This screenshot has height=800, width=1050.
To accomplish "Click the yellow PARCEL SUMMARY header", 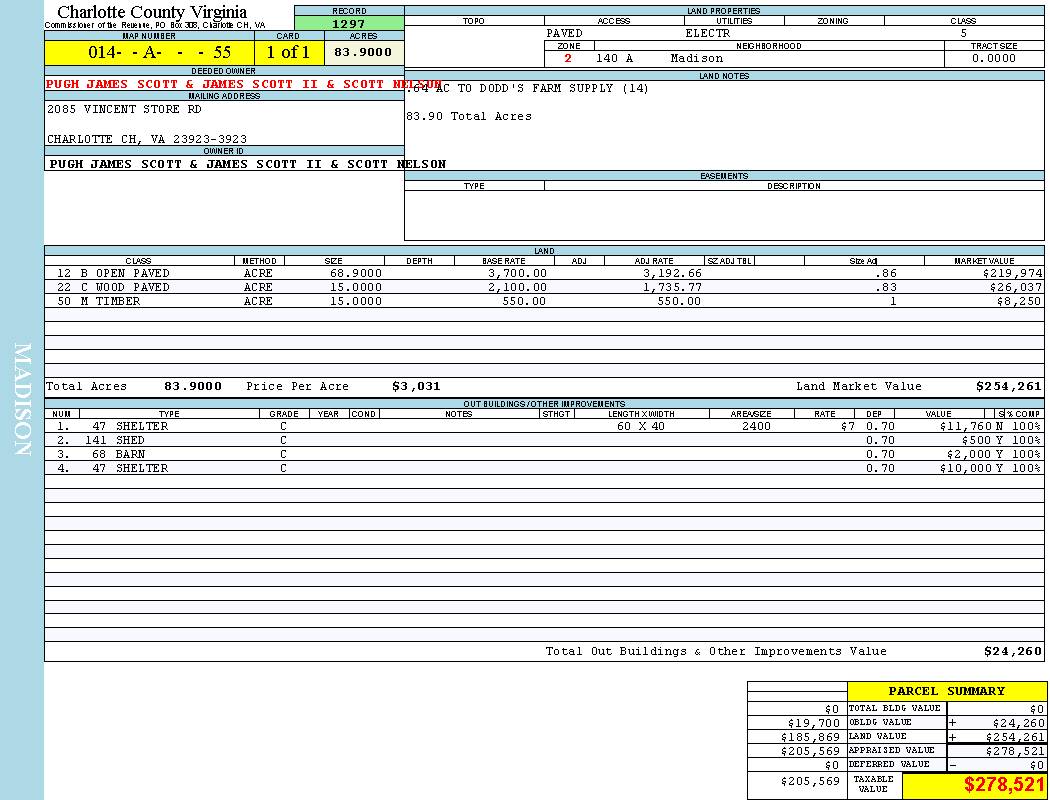I will point(946,691).
